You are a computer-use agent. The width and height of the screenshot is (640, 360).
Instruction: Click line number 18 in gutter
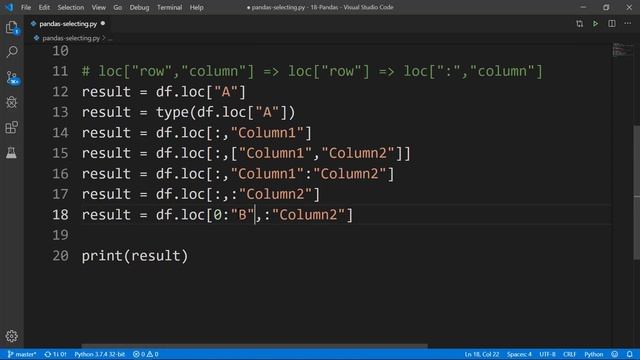(x=60, y=215)
